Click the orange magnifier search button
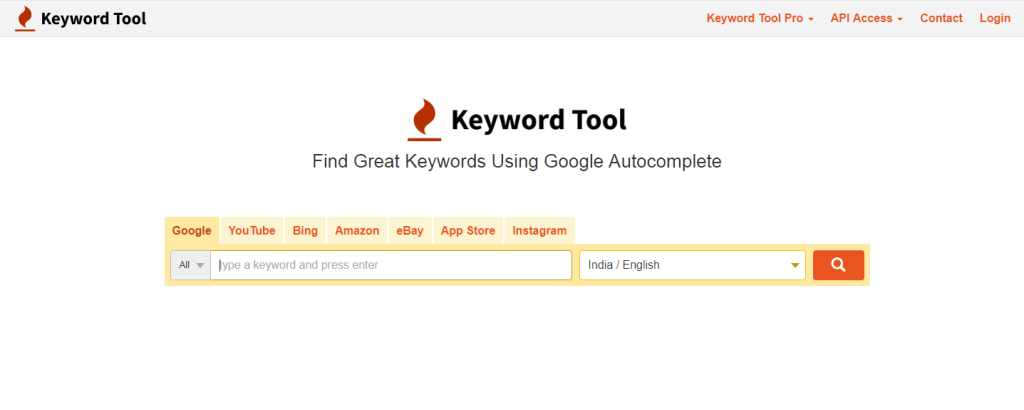This screenshot has width=1024, height=410. (838, 265)
